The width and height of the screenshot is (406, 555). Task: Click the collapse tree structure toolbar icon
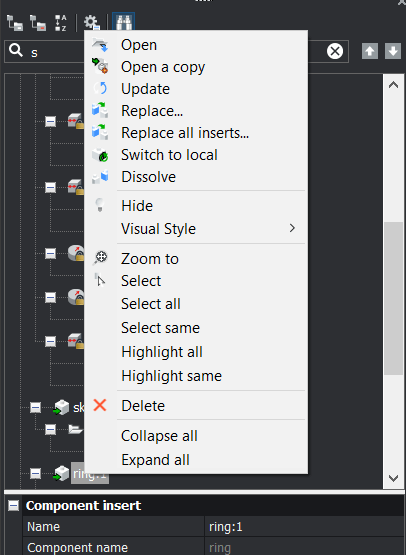tap(38, 23)
